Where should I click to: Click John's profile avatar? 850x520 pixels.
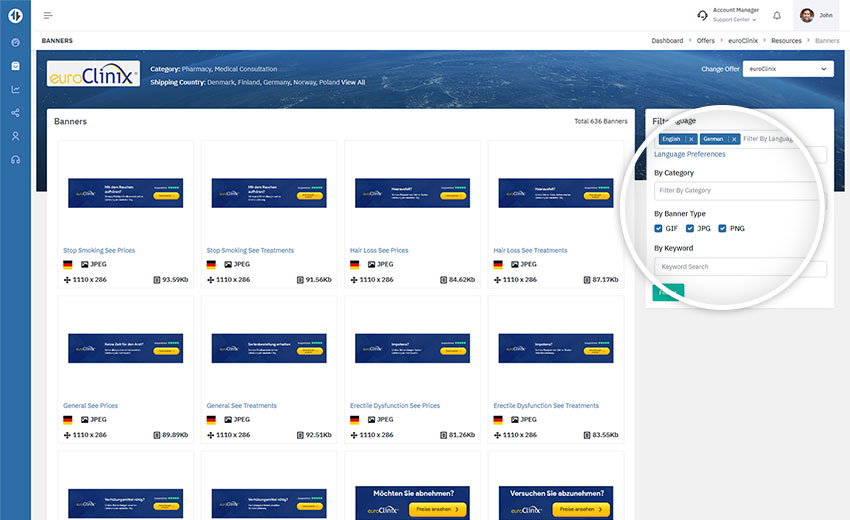[x=807, y=15]
